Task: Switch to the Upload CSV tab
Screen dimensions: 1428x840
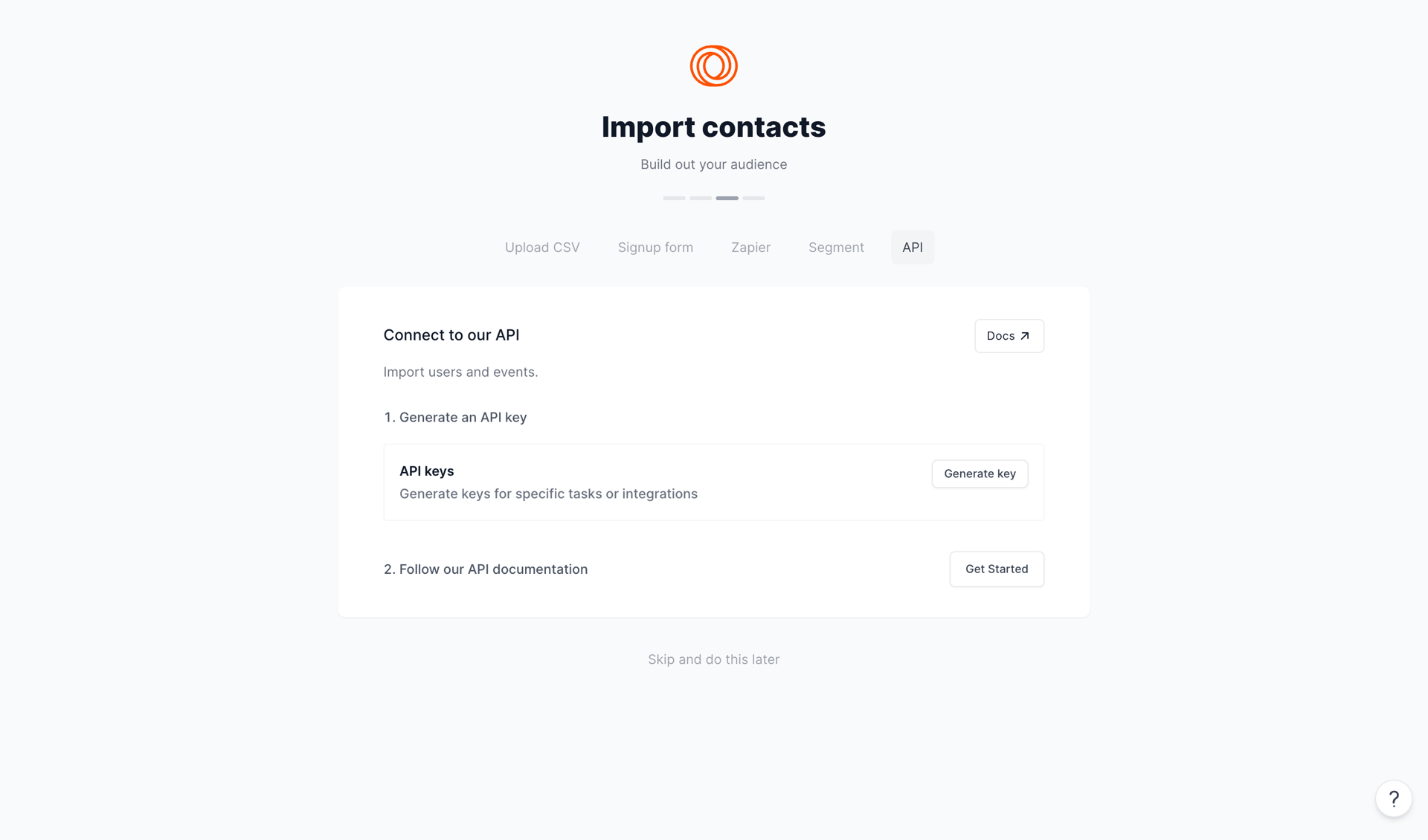Action: (541, 247)
